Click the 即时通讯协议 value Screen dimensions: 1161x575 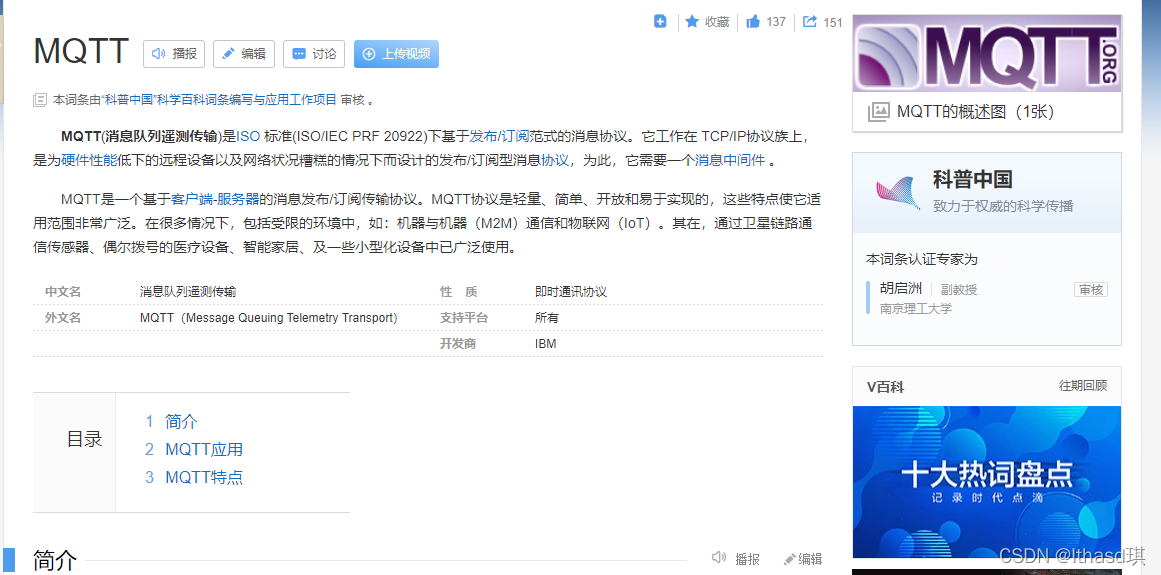[x=571, y=292]
